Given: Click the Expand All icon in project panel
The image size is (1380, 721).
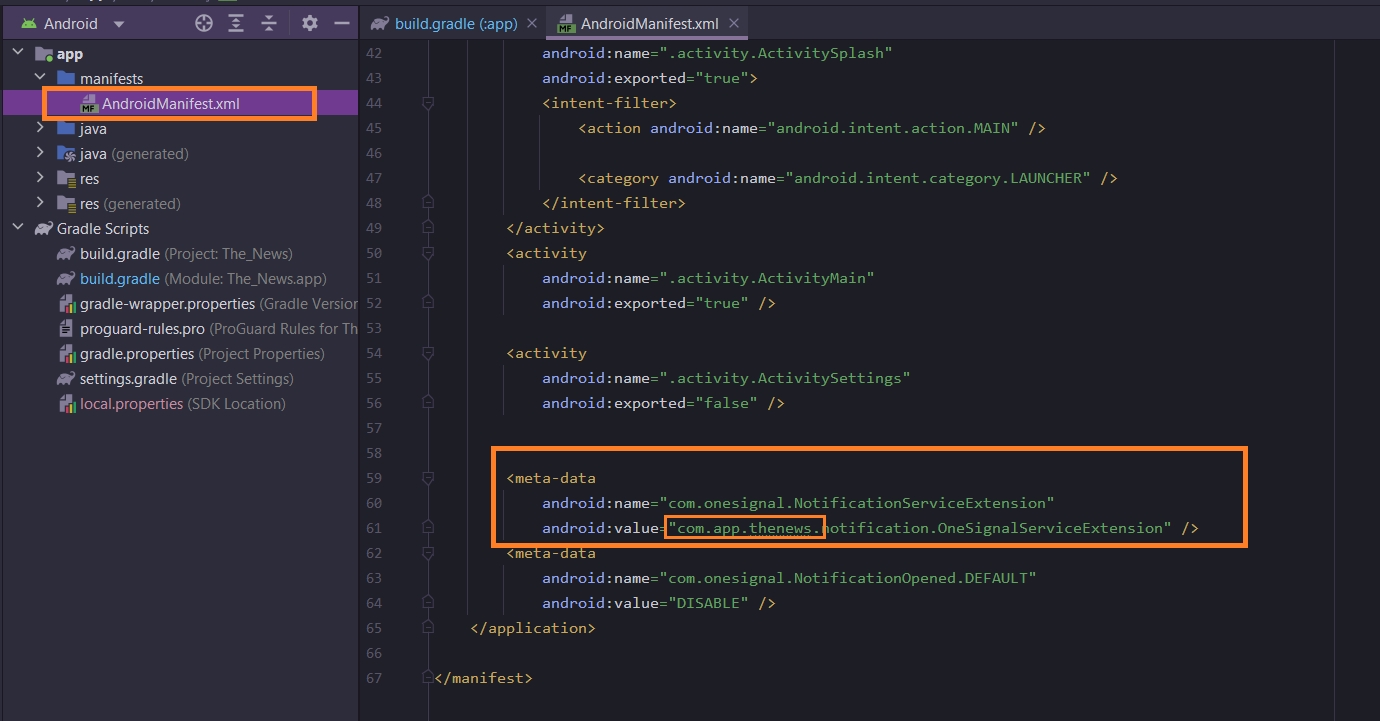Looking at the screenshot, I should coord(236,23).
